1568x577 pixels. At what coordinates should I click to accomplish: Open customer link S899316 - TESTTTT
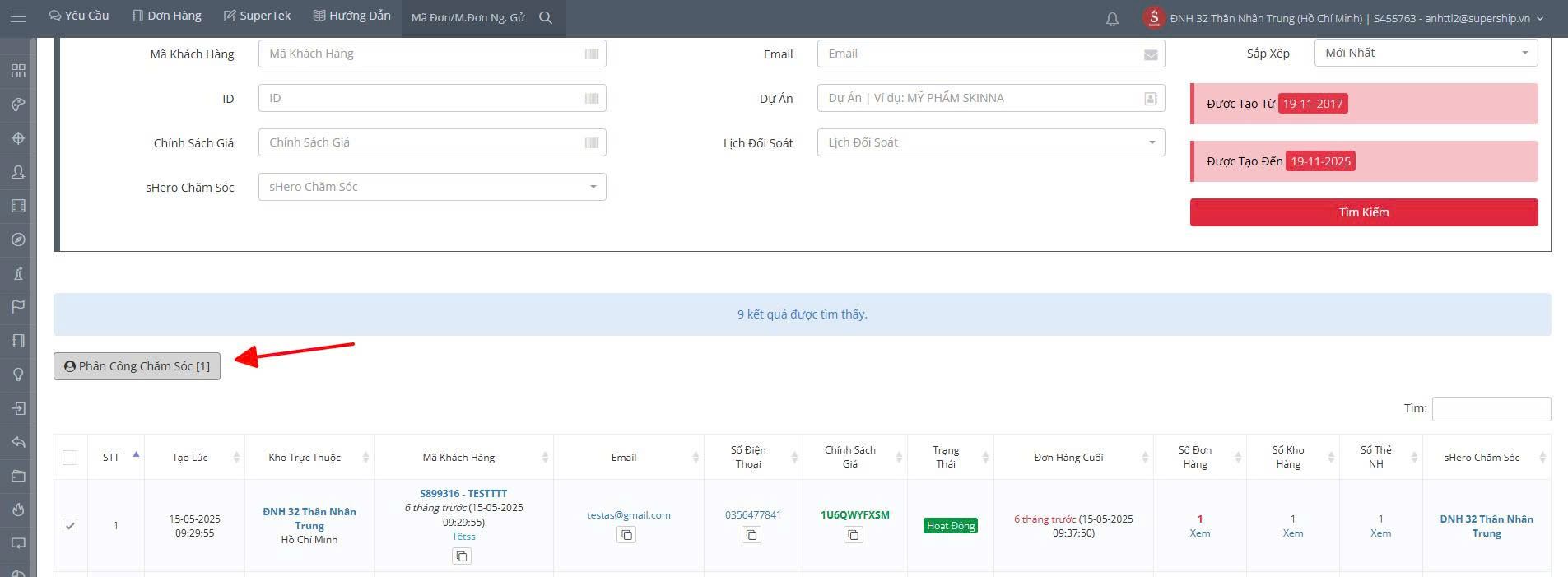pyautogui.click(x=463, y=494)
